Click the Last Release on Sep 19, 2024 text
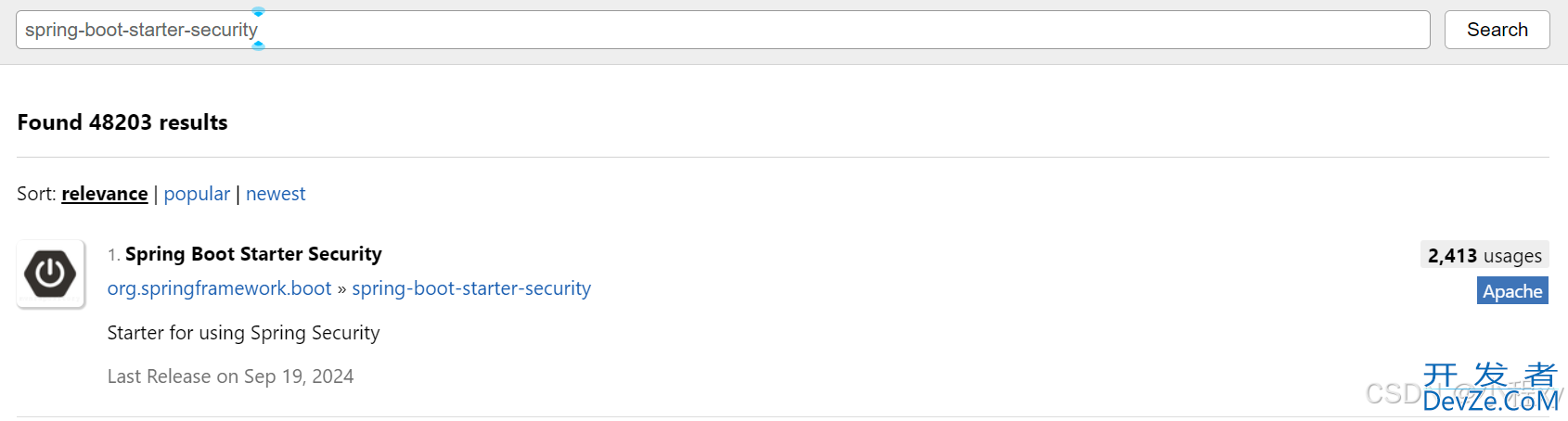Image resolution: width=1568 pixels, height=421 pixels. coord(230,376)
